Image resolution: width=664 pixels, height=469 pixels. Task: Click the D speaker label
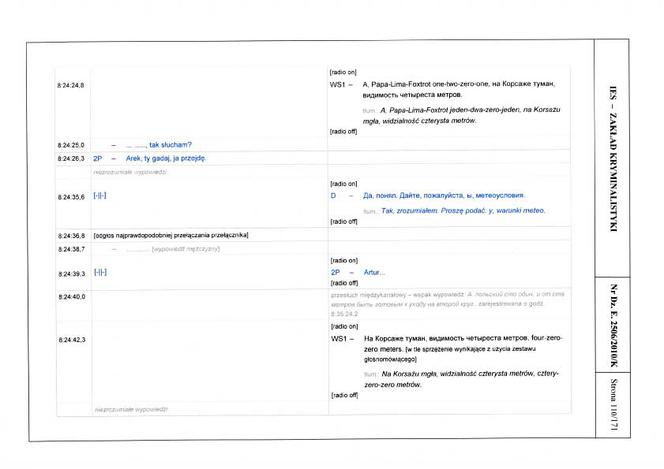coord(333,196)
